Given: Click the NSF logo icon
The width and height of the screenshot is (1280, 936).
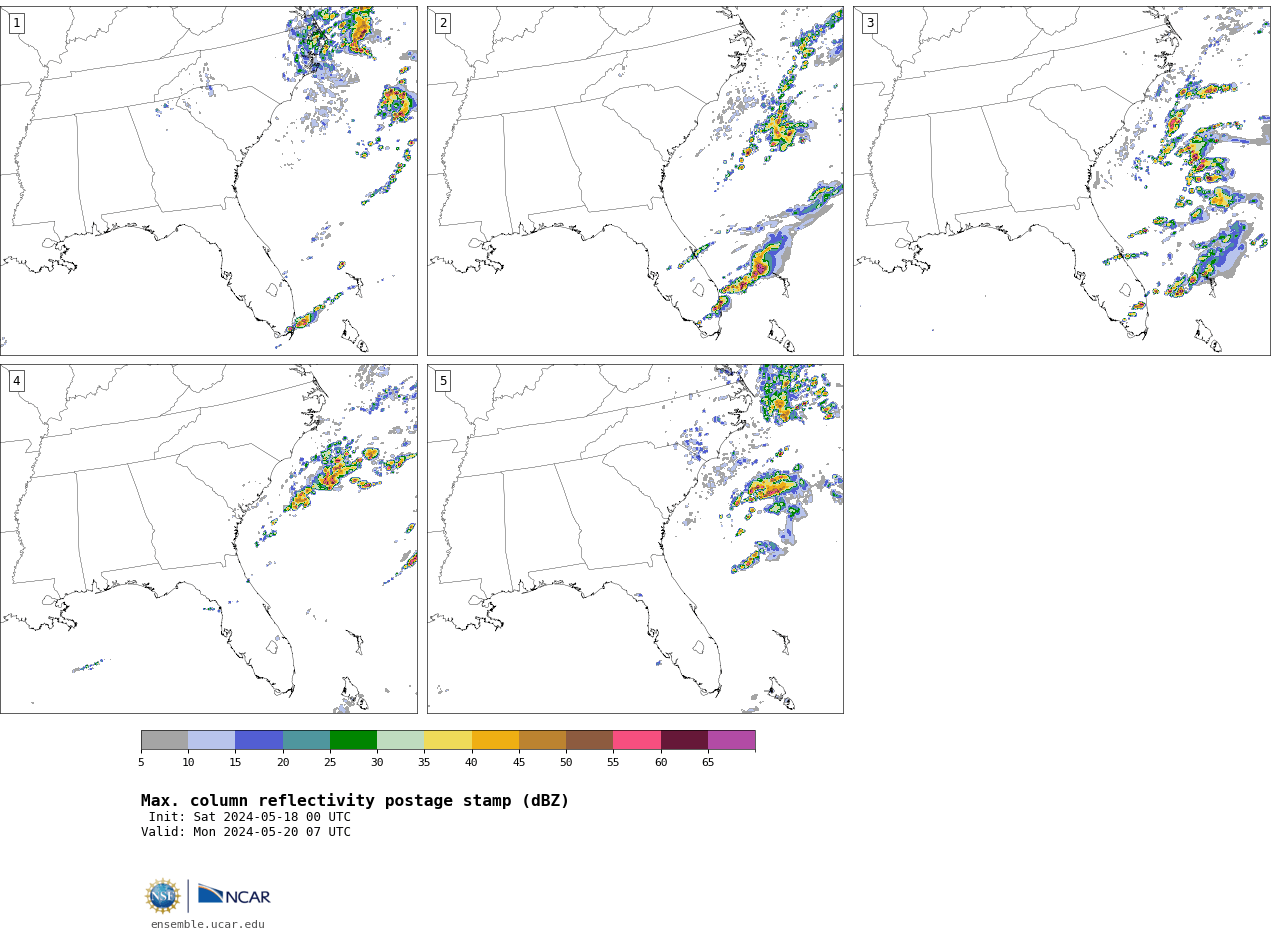Looking at the screenshot, I should click(x=163, y=896).
